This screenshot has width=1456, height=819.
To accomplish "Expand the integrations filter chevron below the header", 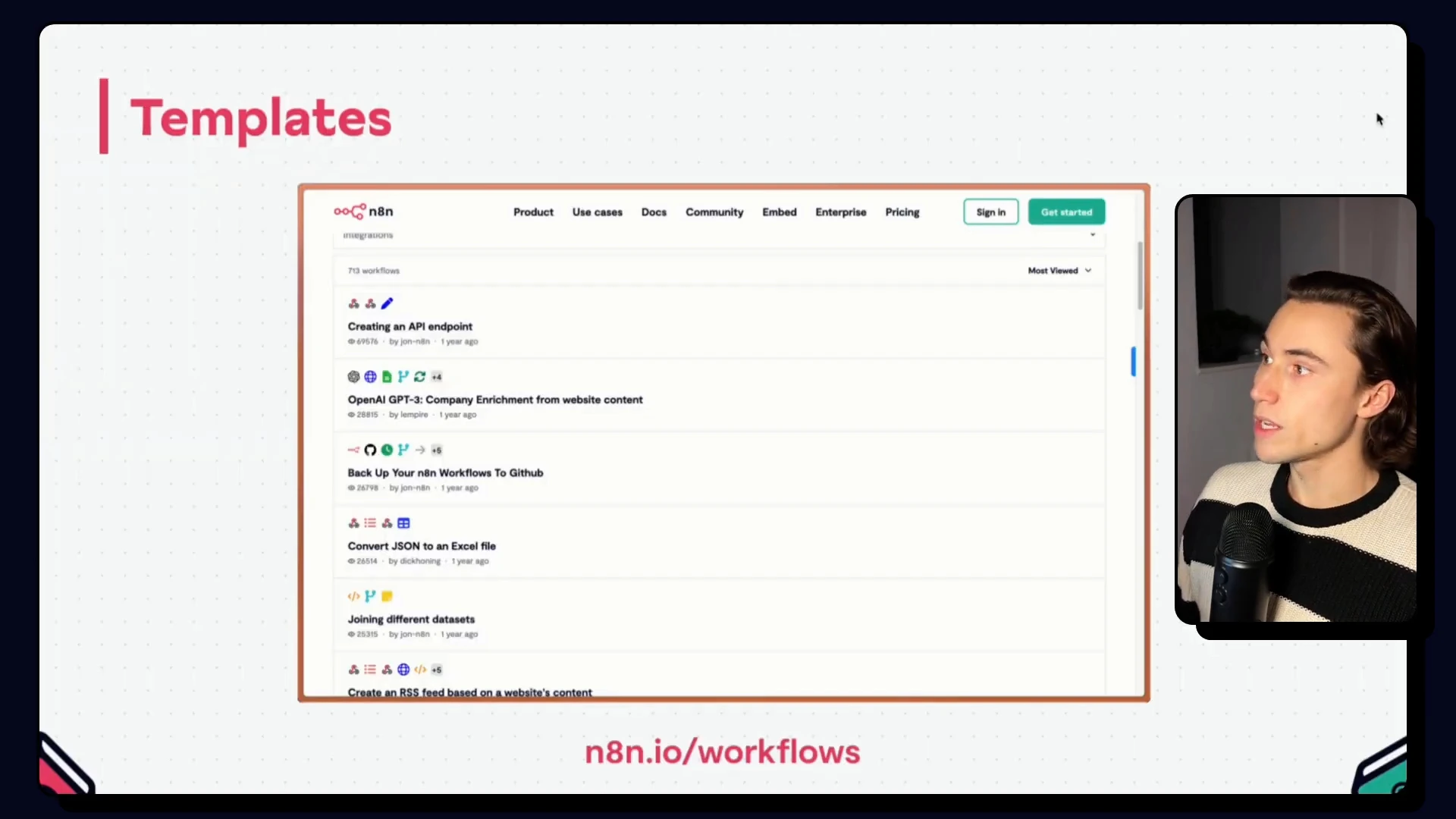I will (1093, 235).
